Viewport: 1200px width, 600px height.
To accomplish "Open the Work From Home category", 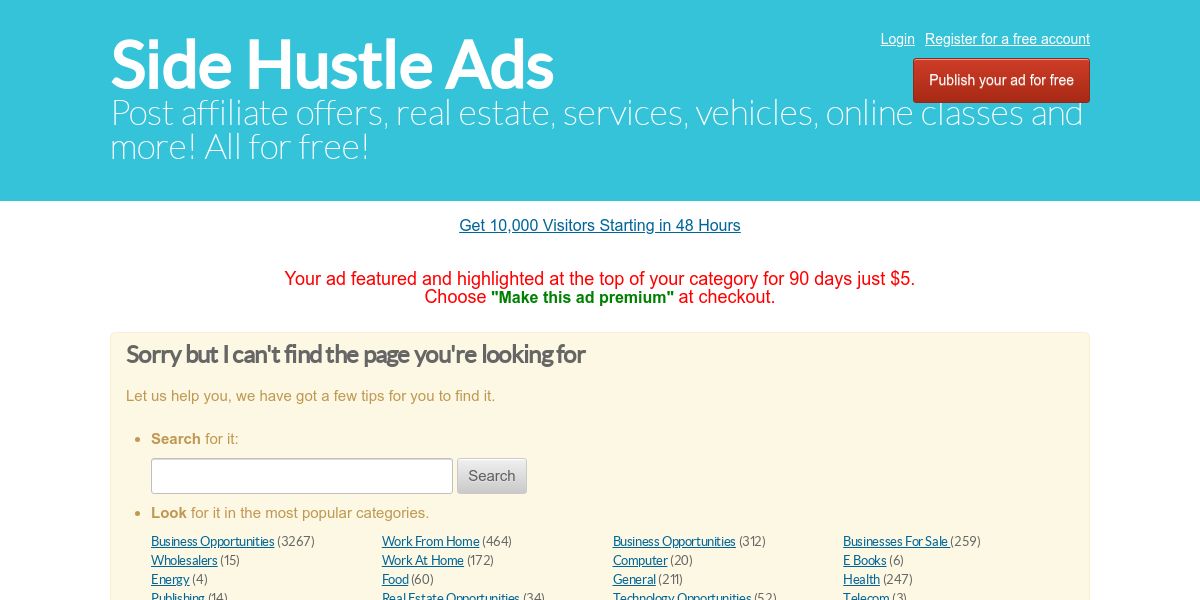I will coord(431,541).
